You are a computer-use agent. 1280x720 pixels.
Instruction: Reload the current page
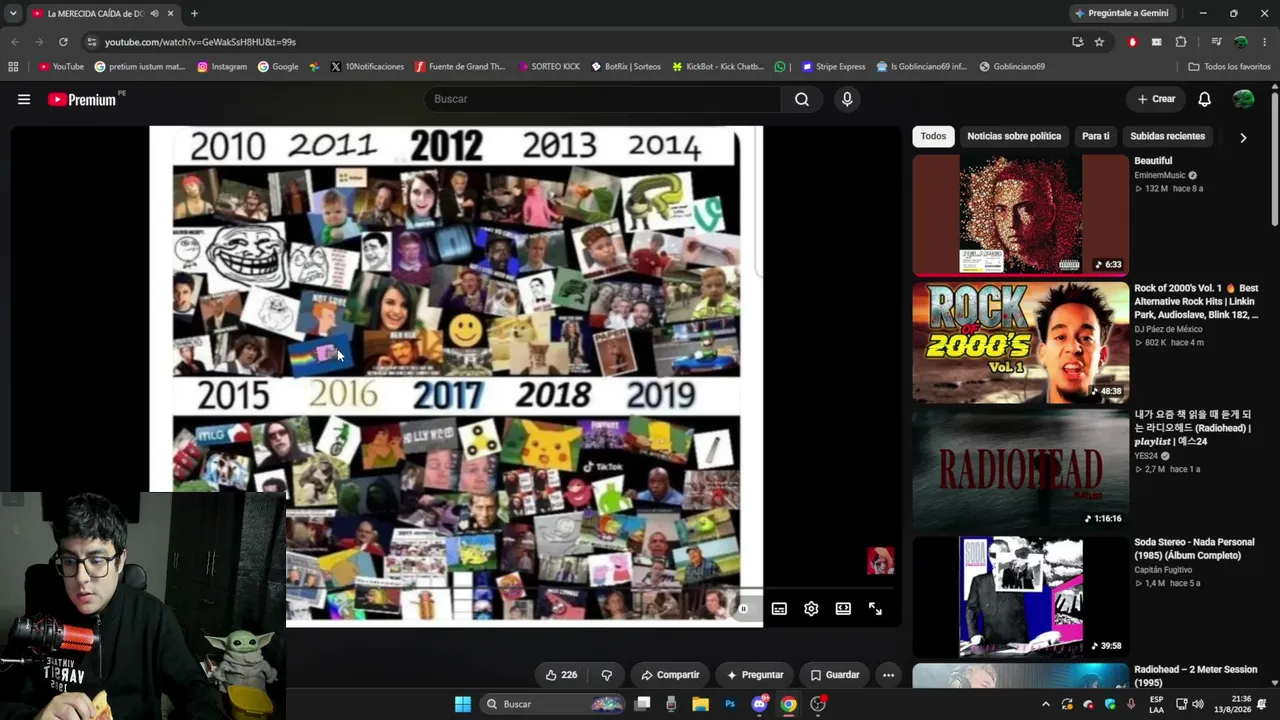[63, 42]
